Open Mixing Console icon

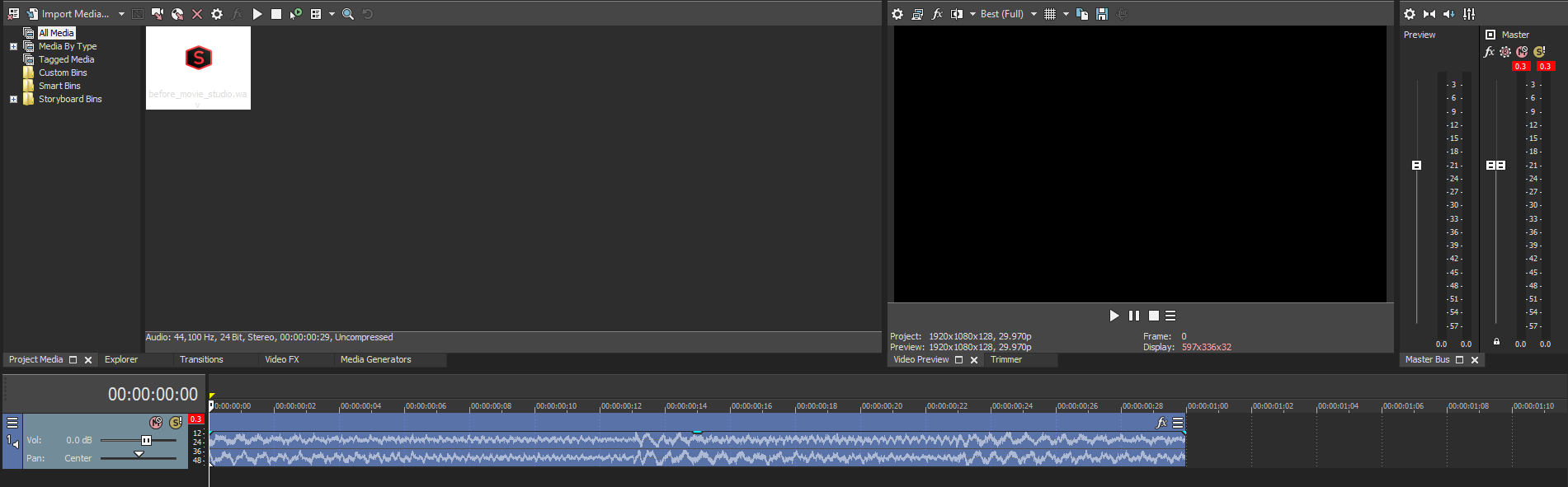pos(1469,14)
